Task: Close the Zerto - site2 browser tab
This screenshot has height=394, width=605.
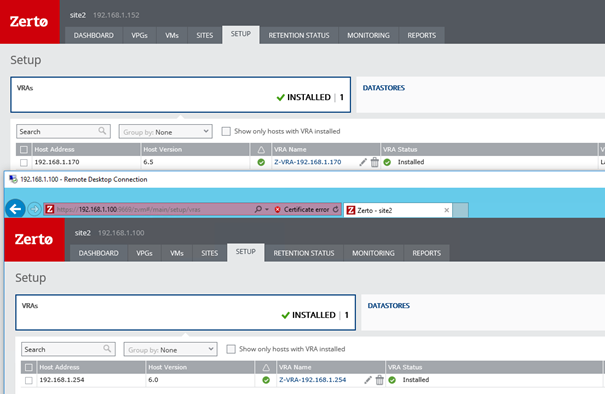Action: (446, 210)
